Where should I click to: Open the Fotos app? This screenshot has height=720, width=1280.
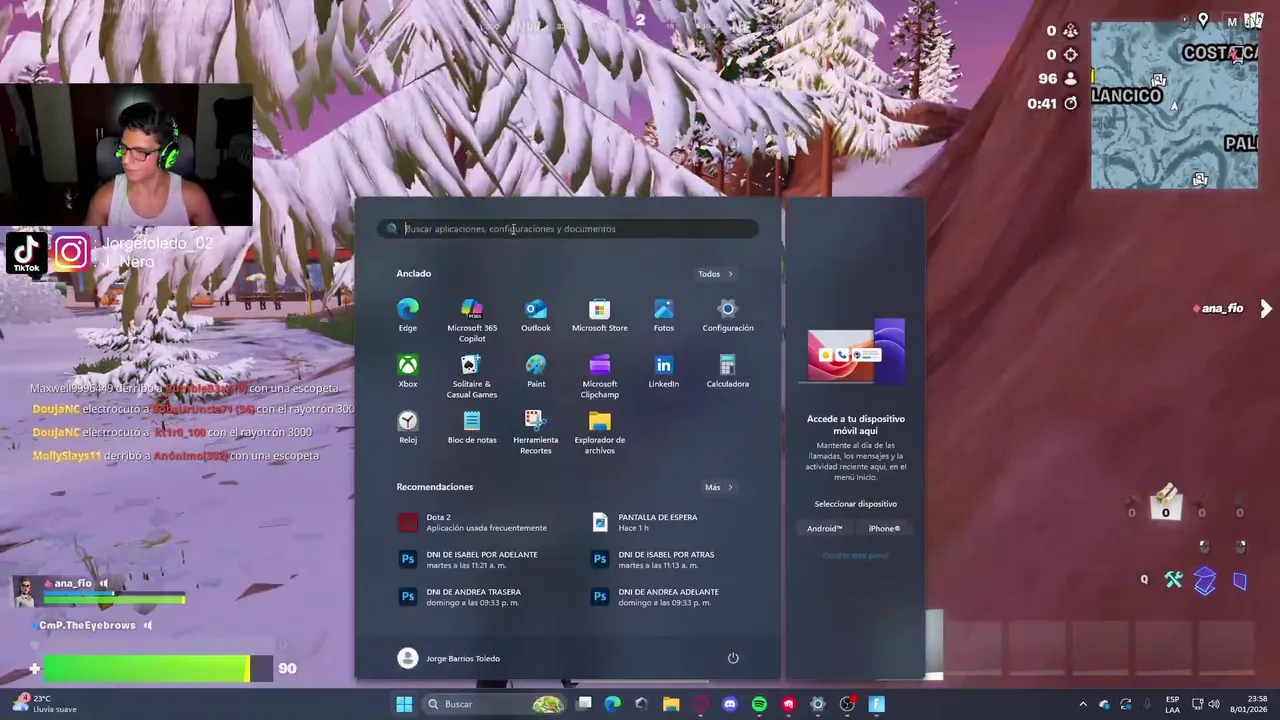[x=664, y=316]
